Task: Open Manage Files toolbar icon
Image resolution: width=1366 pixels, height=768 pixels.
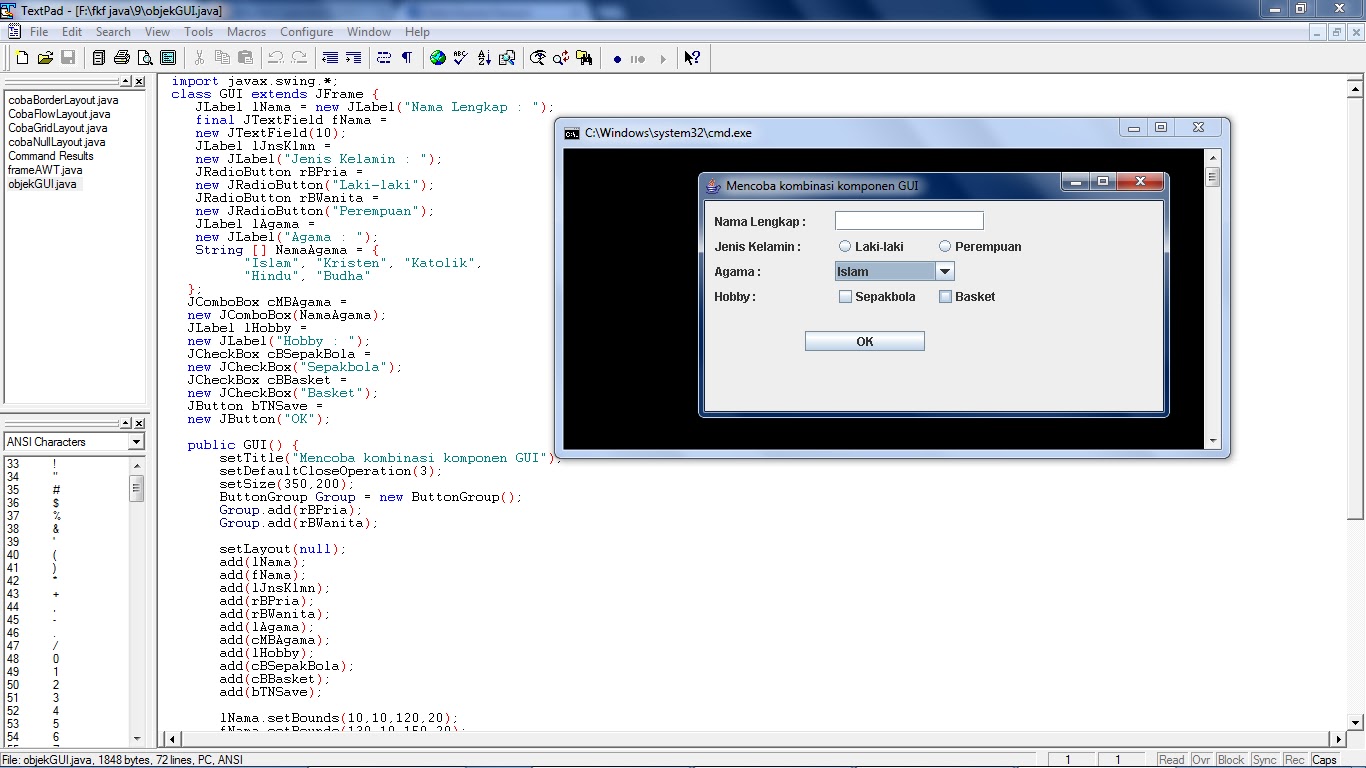Action: (x=99, y=58)
